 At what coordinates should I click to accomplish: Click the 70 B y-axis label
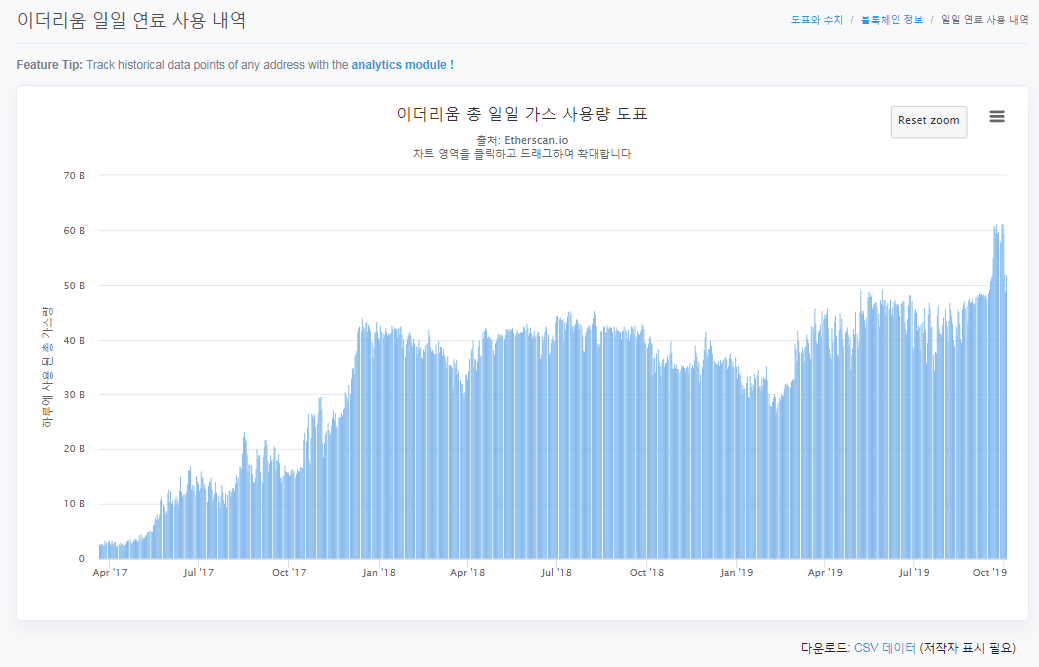[x=75, y=176]
